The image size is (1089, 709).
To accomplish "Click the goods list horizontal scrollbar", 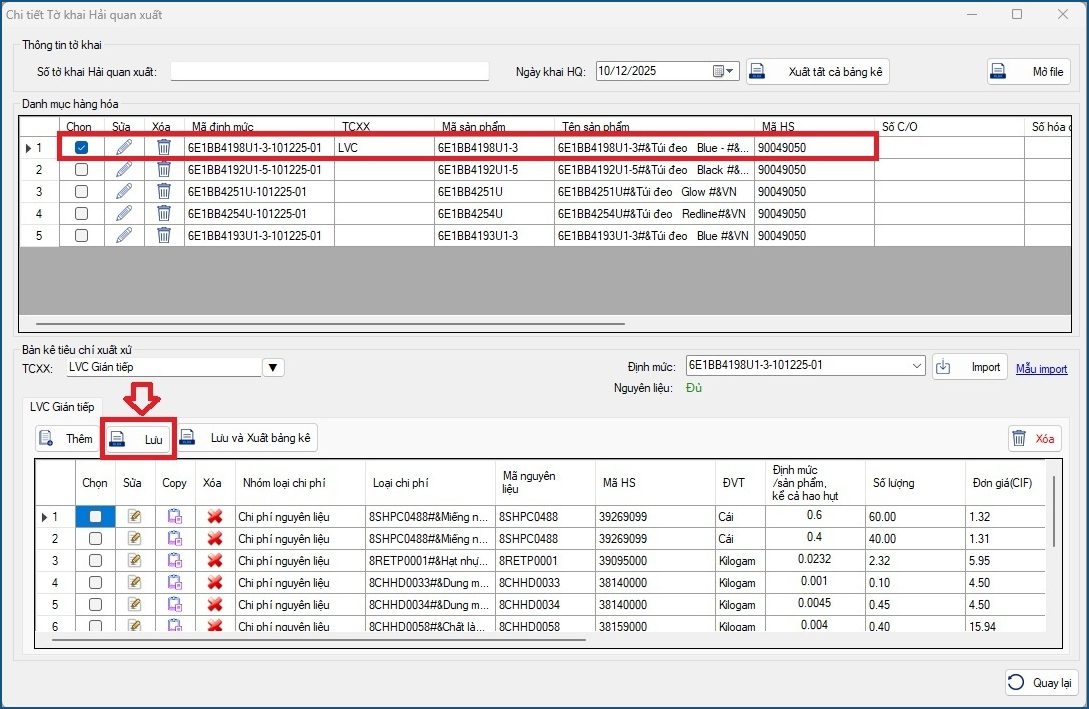I will 330,324.
